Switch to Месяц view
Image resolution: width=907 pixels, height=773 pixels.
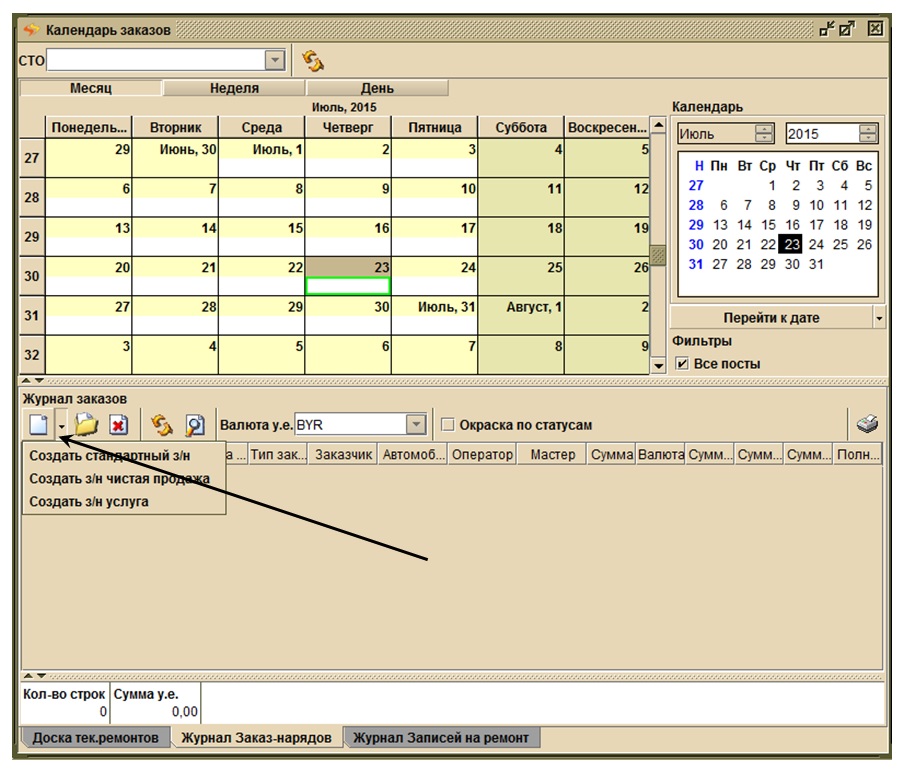91,88
